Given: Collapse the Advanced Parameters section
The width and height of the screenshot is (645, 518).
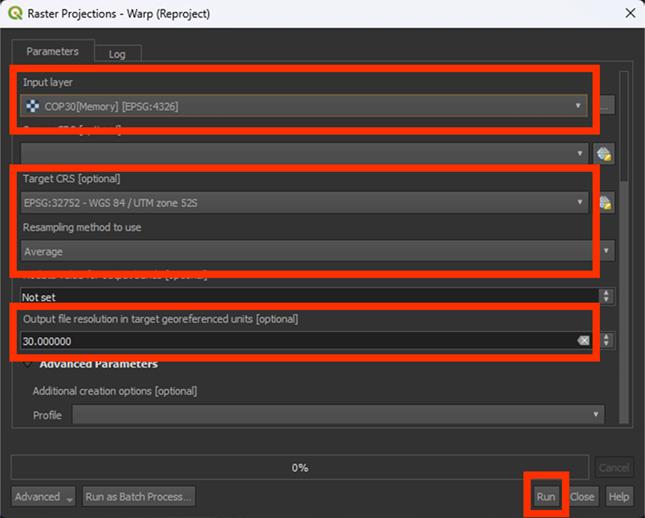Looking at the screenshot, I should click(28, 364).
